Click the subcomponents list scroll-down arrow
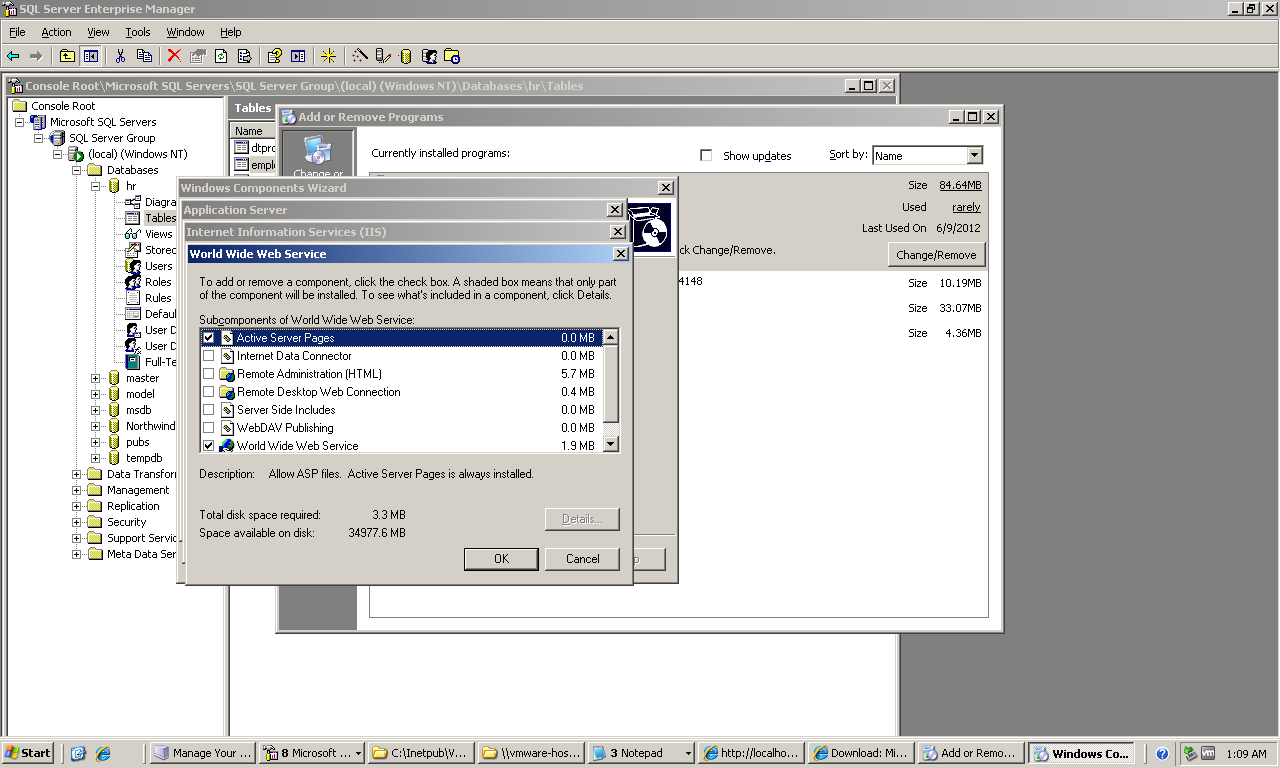This screenshot has height=768, width=1280. pyautogui.click(x=611, y=445)
